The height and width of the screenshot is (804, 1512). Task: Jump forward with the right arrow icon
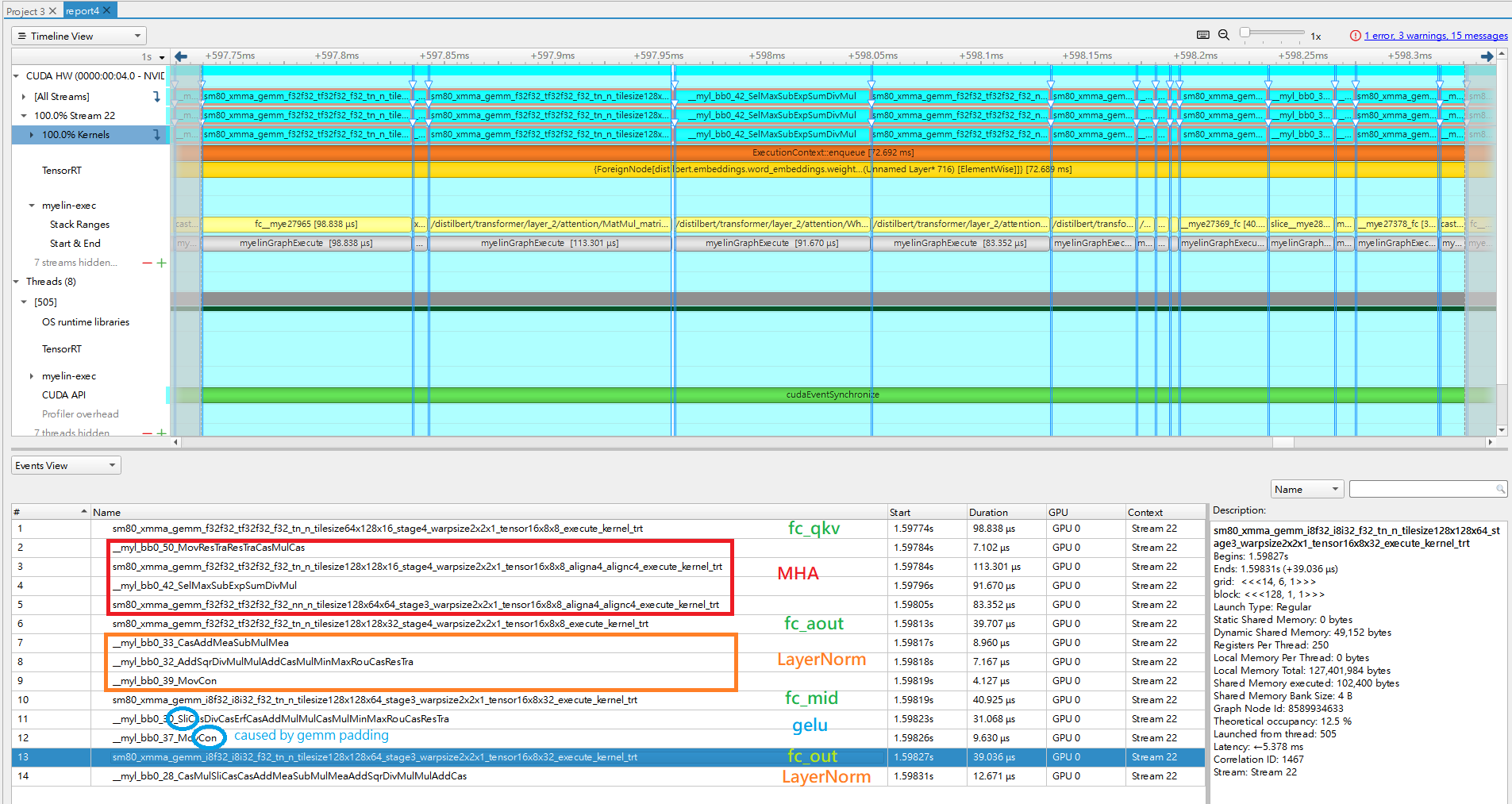click(x=1487, y=56)
